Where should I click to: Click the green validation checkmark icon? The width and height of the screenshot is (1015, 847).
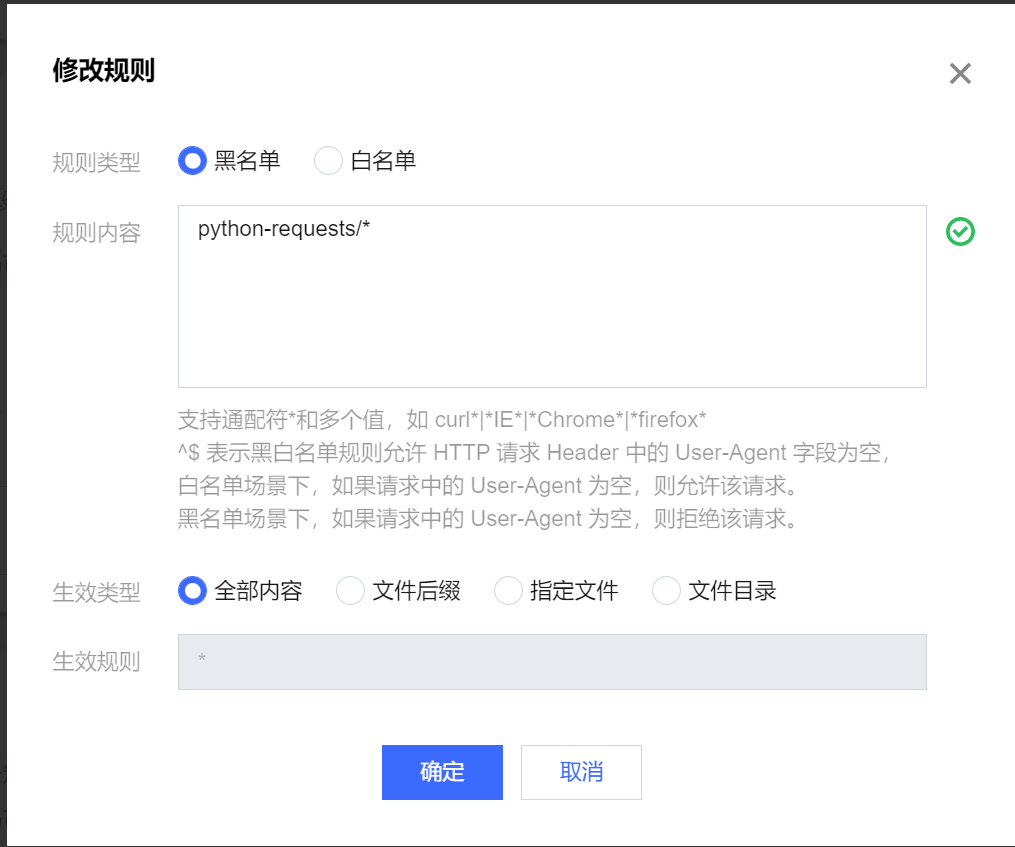(960, 232)
